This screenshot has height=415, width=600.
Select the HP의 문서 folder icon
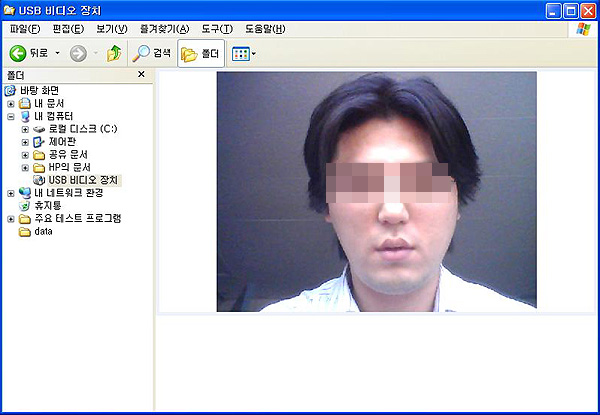(39, 168)
